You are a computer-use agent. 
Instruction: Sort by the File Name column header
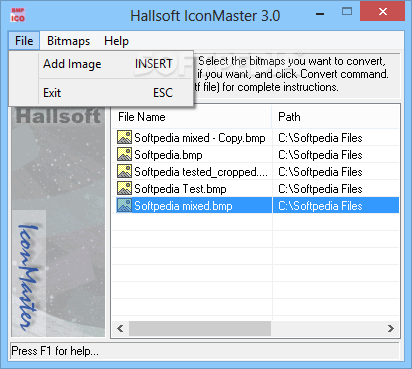pos(192,117)
